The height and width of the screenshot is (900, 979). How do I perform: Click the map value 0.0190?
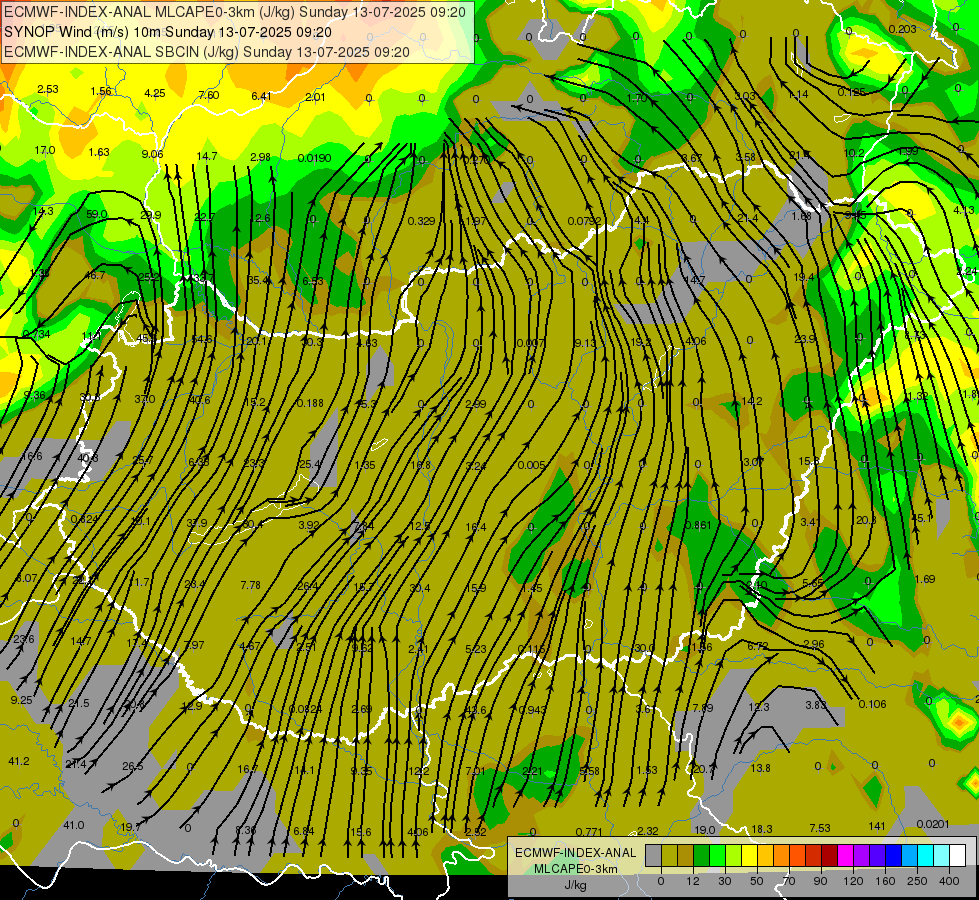tap(314, 158)
